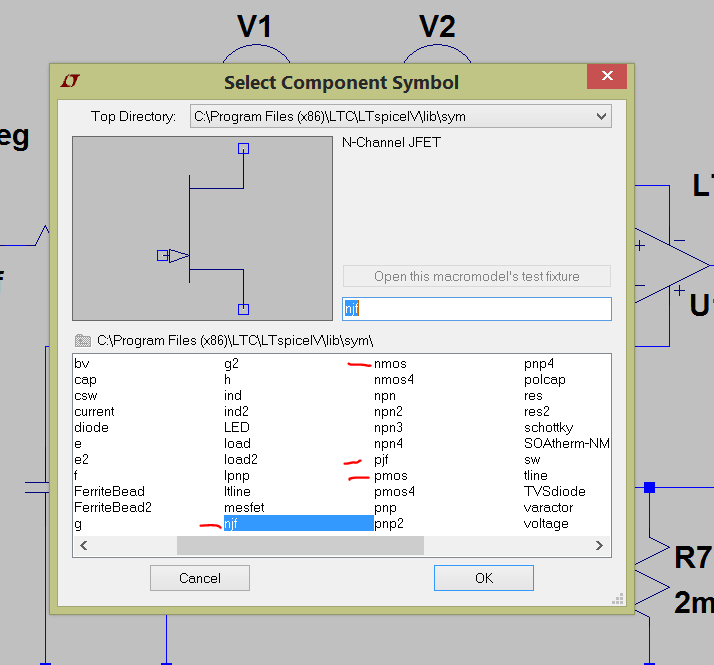The width and height of the screenshot is (714, 665).
Task: Select the nmos4 component
Action: coord(394,379)
